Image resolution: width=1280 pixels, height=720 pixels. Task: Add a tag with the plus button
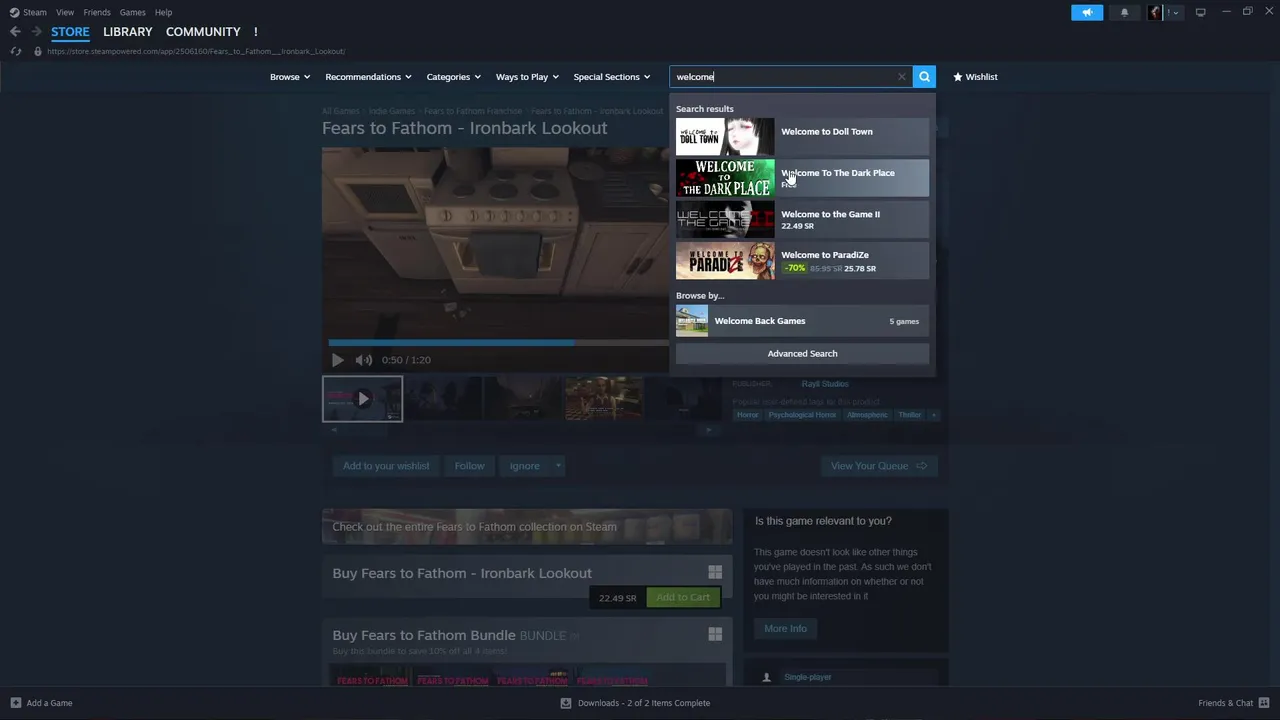point(934,415)
